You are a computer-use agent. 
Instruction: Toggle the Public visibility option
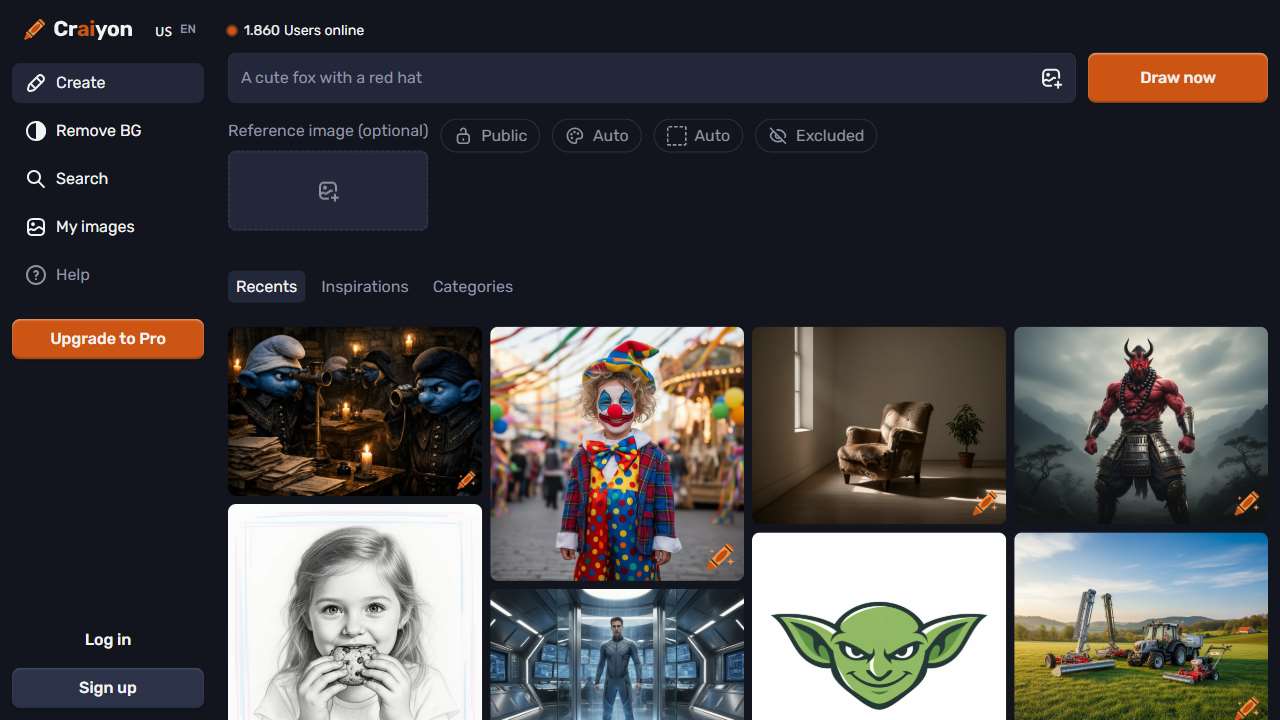490,136
